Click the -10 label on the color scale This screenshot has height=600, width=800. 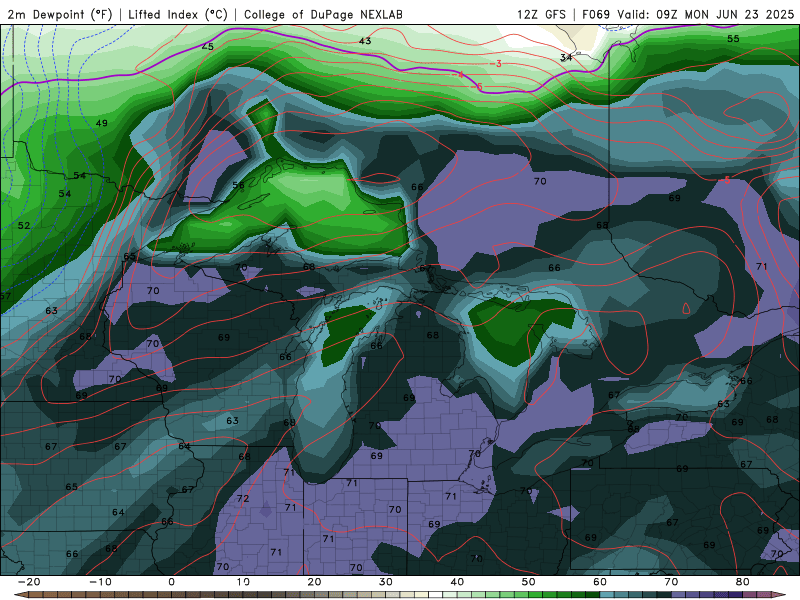click(100, 582)
